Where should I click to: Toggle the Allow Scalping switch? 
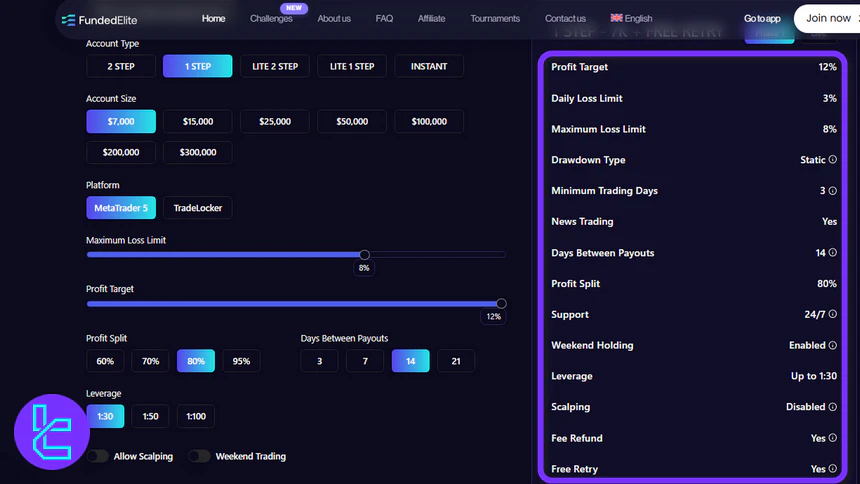[x=98, y=456]
